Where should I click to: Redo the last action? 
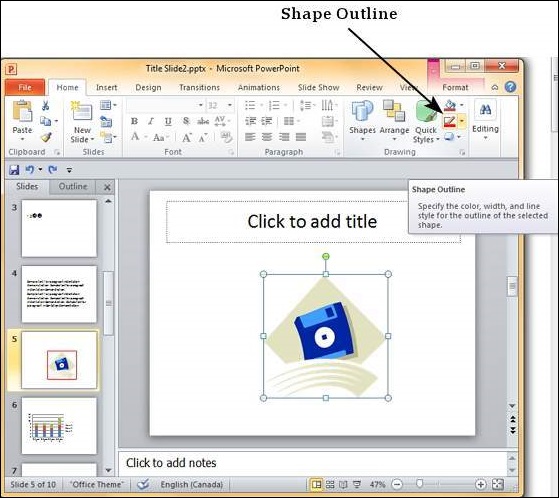click(53, 170)
